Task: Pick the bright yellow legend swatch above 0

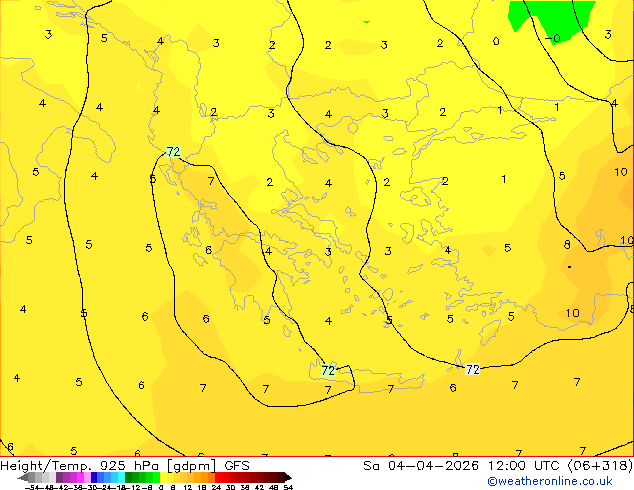Action: [x=163, y=477]
